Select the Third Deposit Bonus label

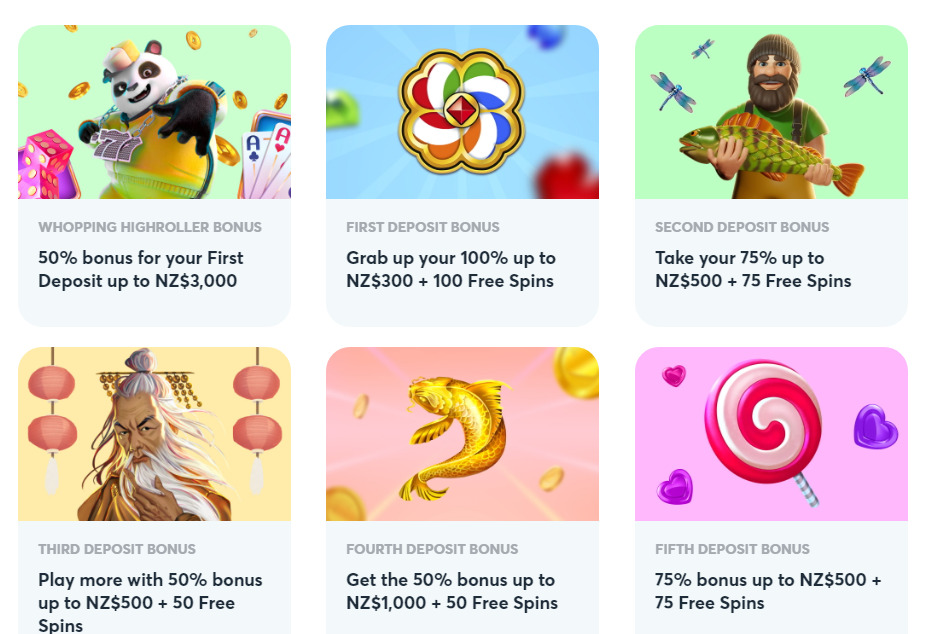117,549
